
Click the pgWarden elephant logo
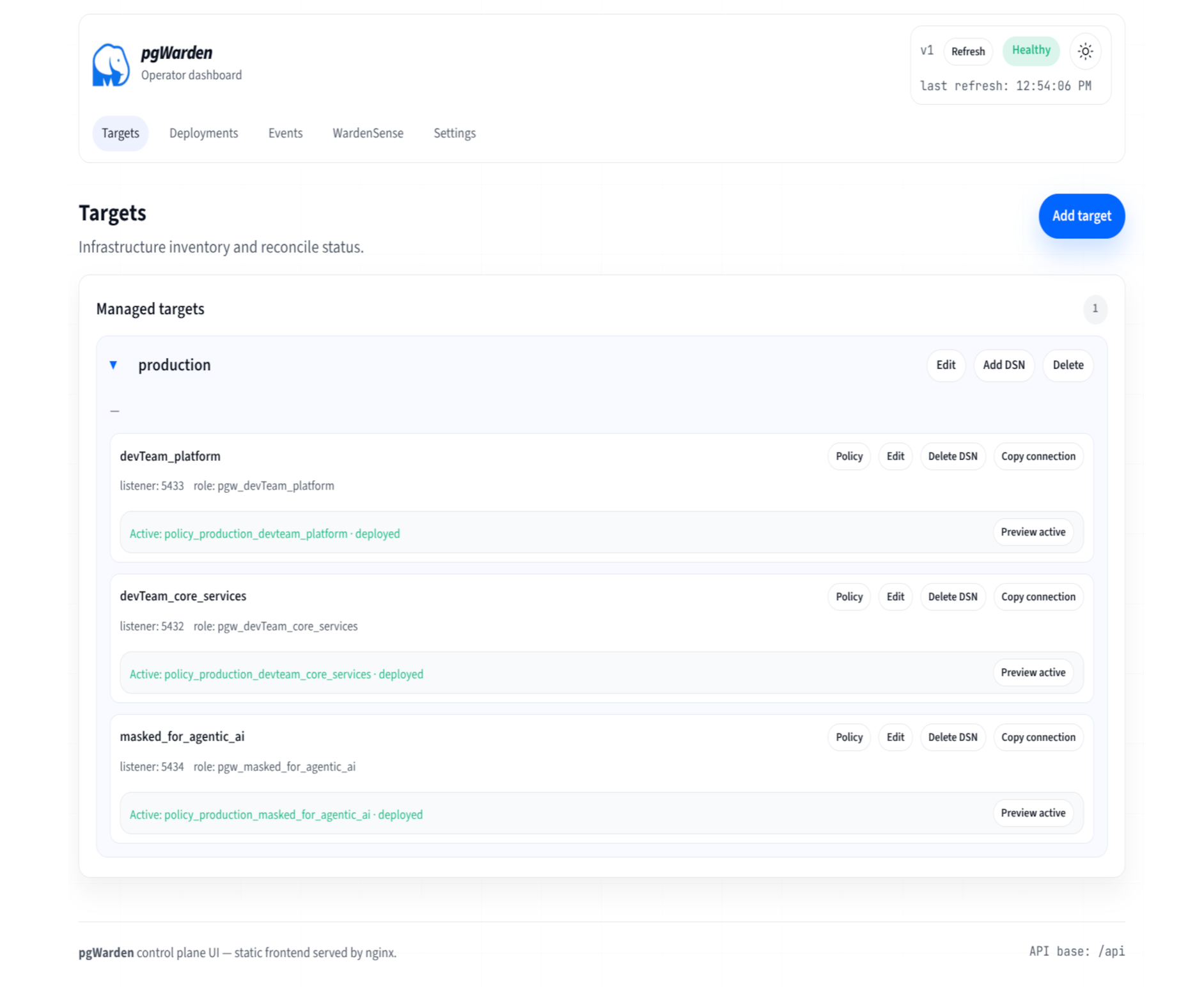[x=111, y=65]
